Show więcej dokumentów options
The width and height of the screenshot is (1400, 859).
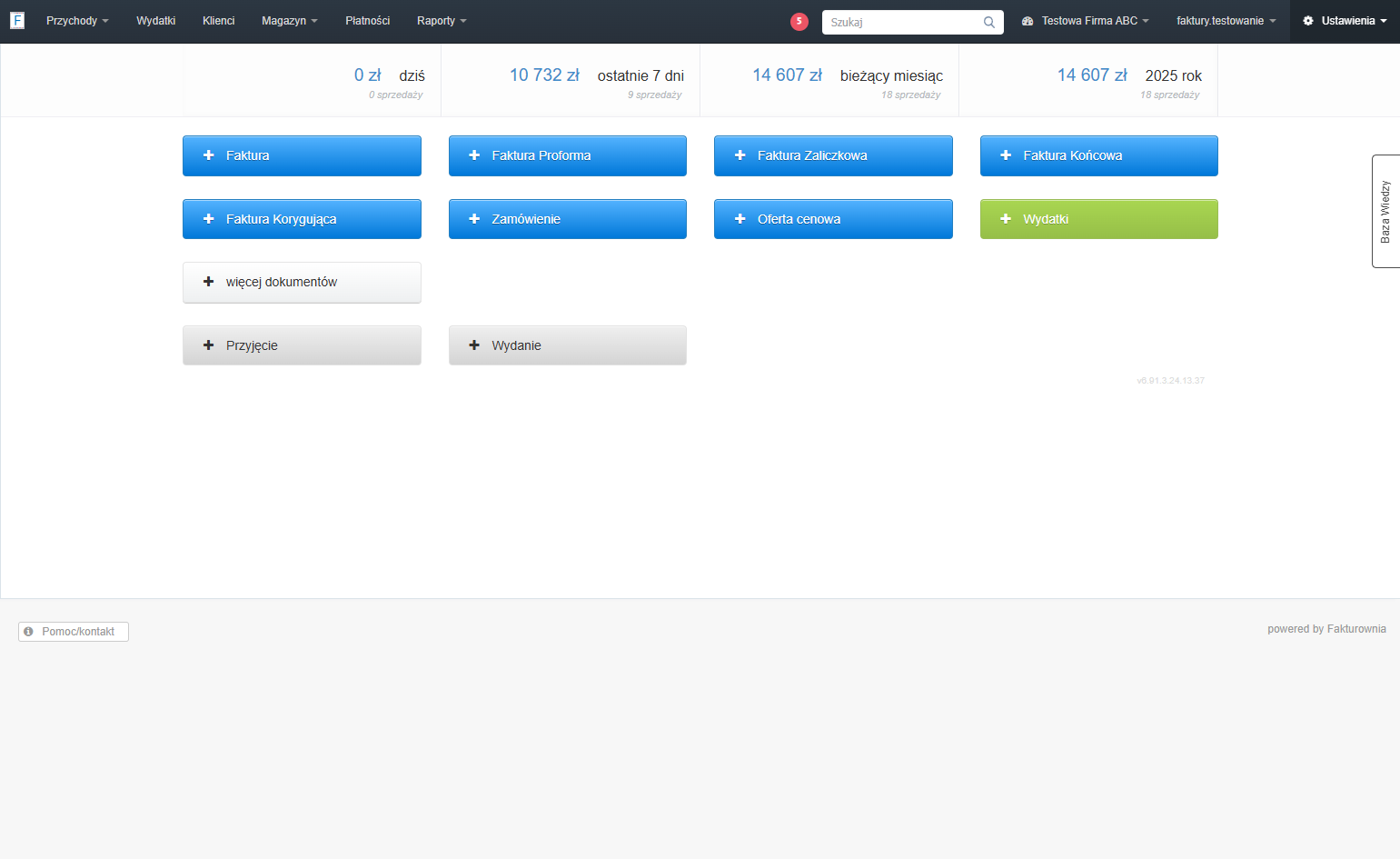click(302, 283)
